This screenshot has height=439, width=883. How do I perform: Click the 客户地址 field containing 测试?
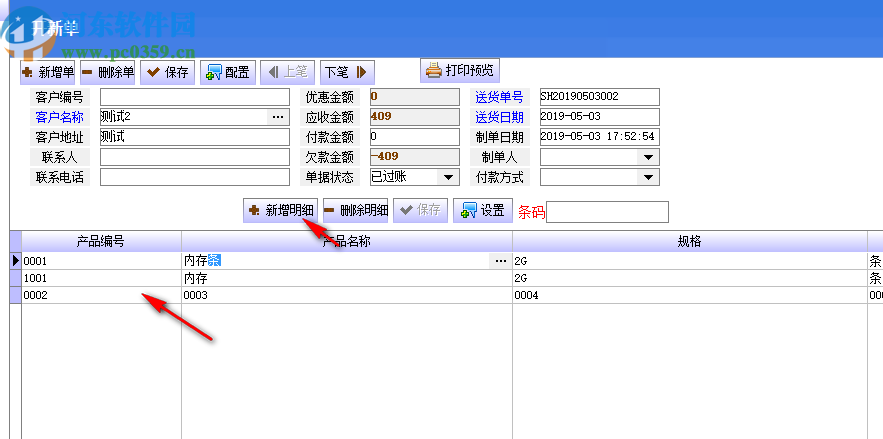195,137
